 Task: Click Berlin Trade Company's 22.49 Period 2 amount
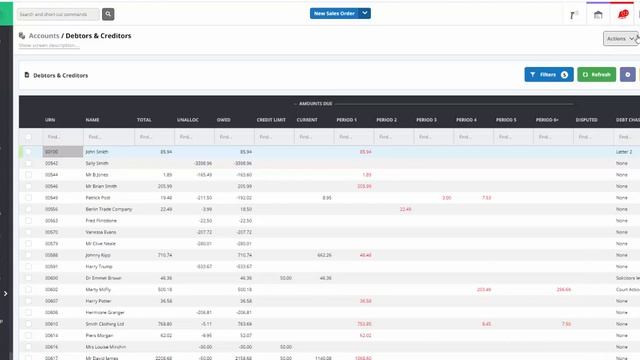[405, 209]
